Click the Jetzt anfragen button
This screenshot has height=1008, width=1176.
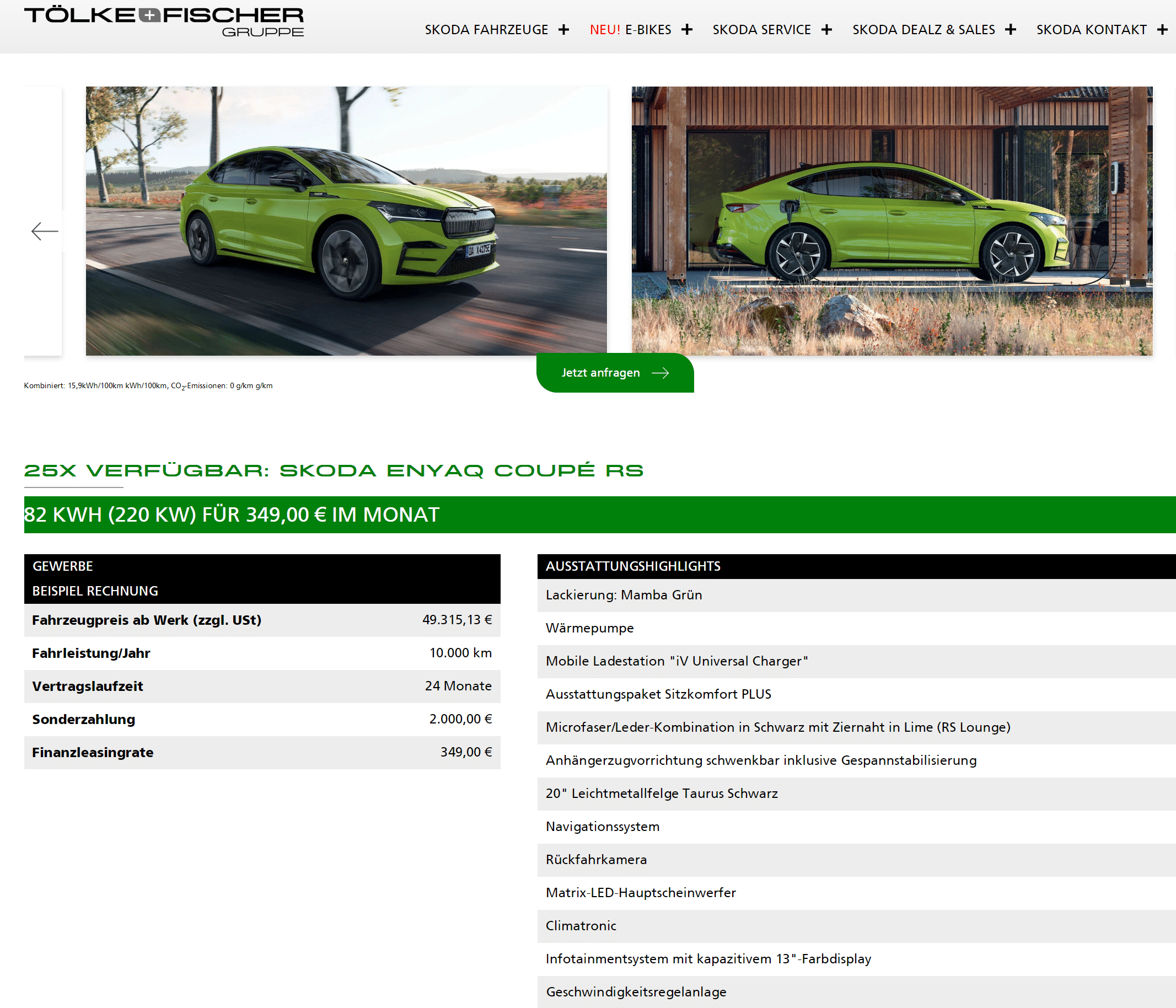point(615,373)
